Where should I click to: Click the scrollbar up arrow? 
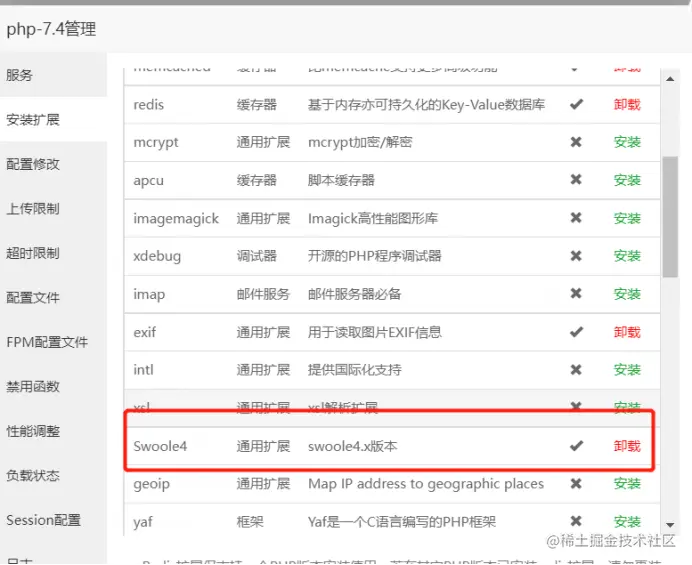pos(670,79)
